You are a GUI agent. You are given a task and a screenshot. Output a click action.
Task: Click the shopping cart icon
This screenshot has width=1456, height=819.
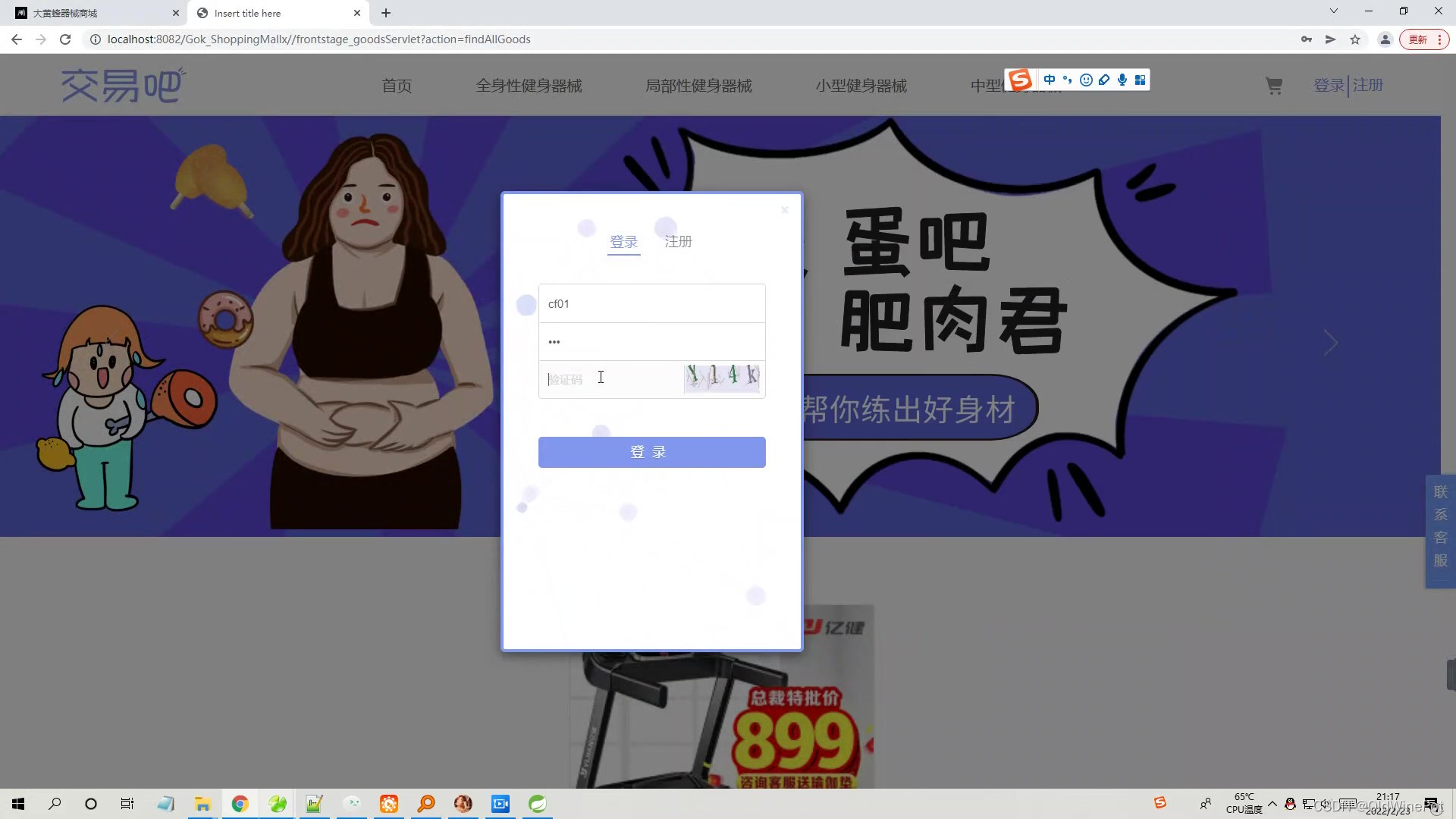[1274, 86]
